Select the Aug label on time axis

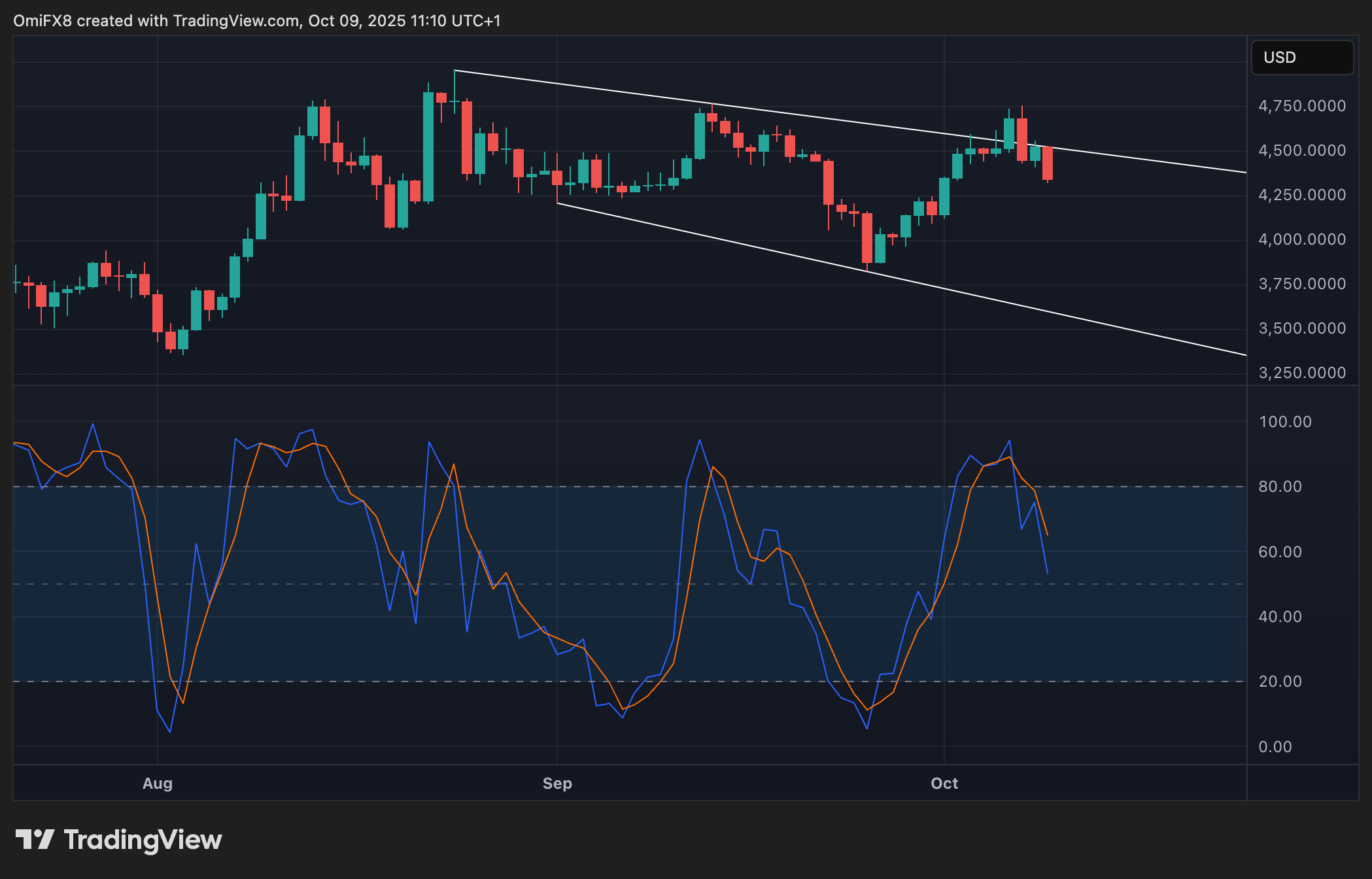click(158, 784)
